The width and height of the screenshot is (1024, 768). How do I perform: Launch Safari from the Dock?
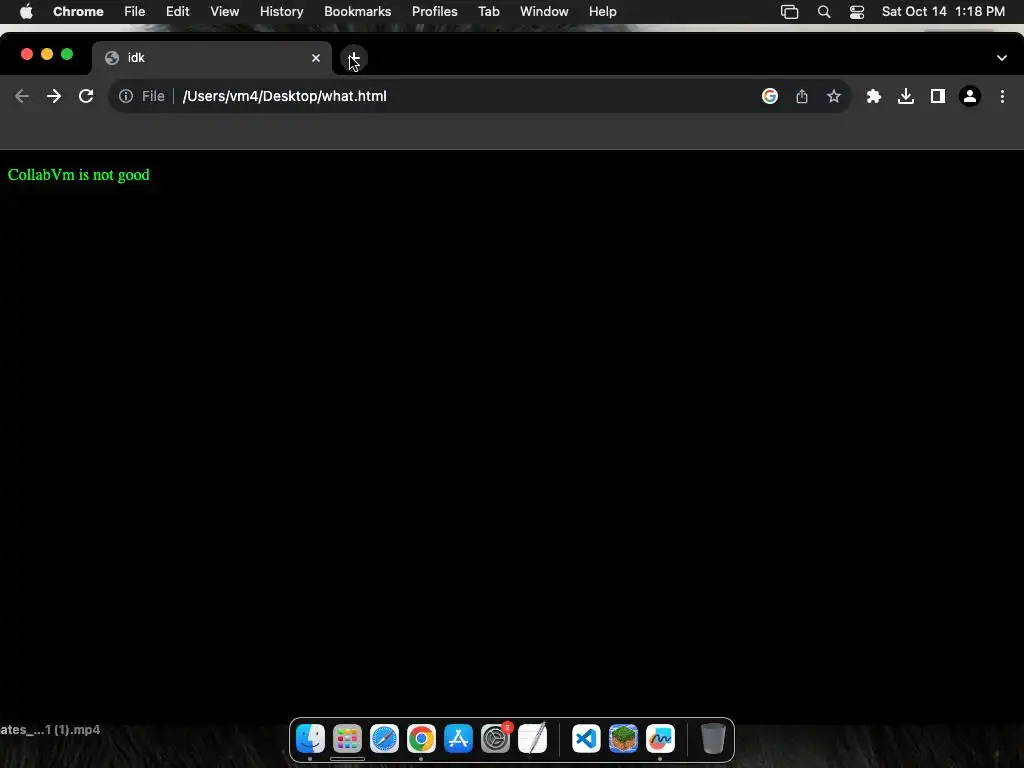coord(384,739)
